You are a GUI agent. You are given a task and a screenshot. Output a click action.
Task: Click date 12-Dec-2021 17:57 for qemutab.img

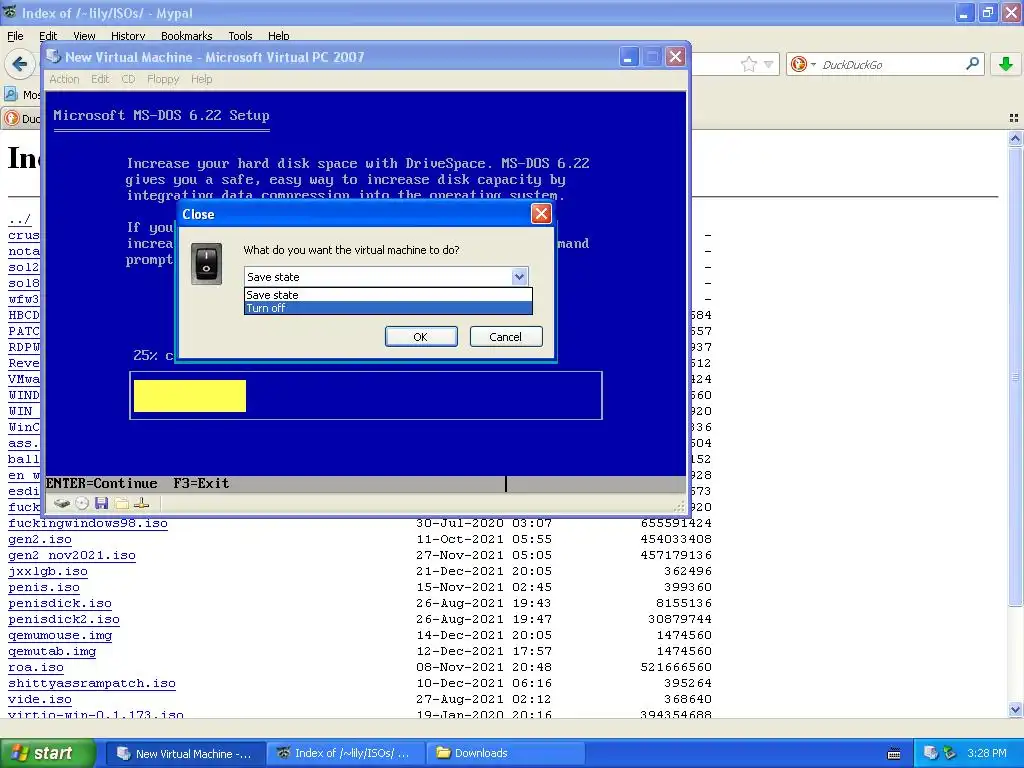point(484,651)
